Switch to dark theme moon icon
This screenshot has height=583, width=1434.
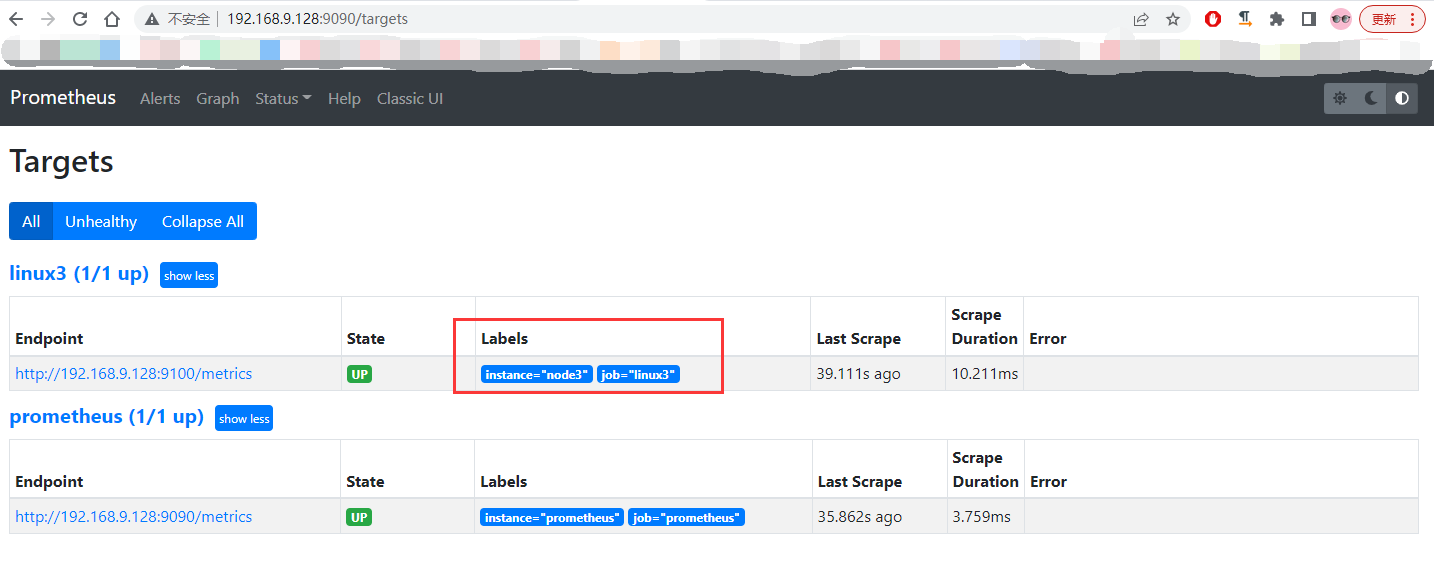tap(1371, 98)
